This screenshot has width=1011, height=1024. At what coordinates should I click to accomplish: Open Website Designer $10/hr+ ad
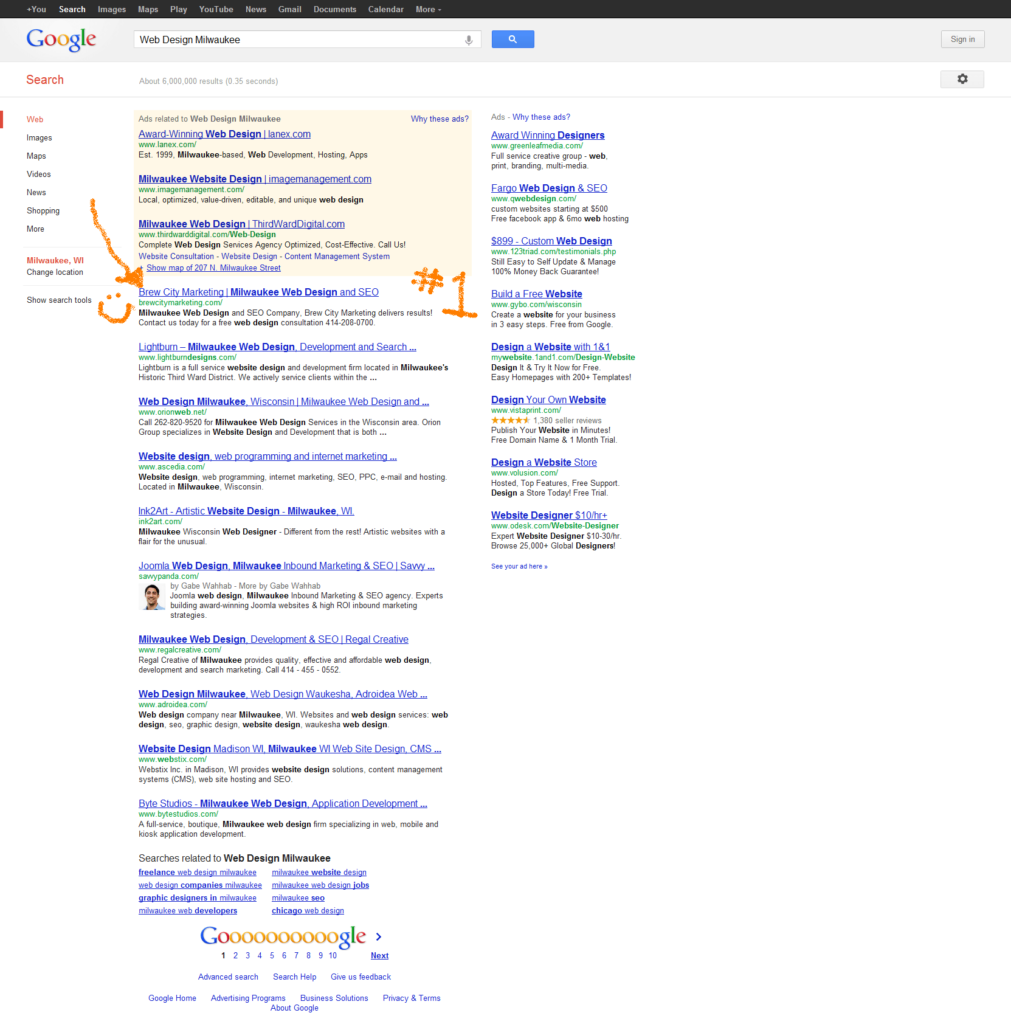point(549,515)
